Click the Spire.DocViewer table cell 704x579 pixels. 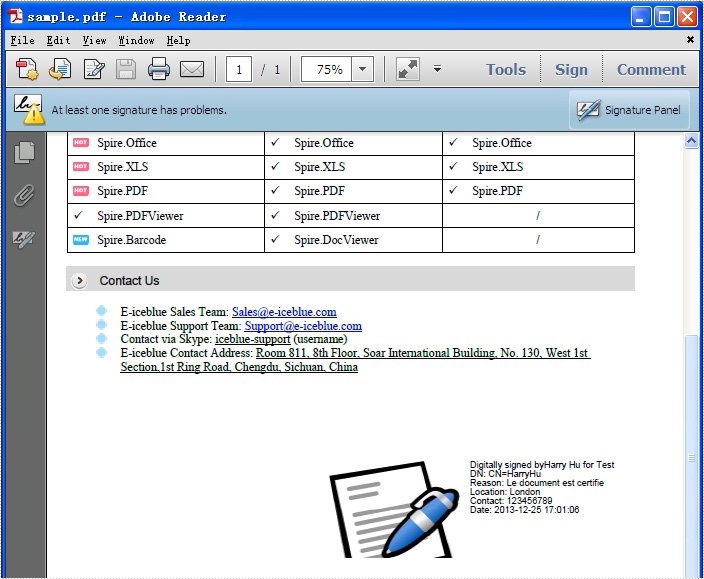[x=353, y=240]
